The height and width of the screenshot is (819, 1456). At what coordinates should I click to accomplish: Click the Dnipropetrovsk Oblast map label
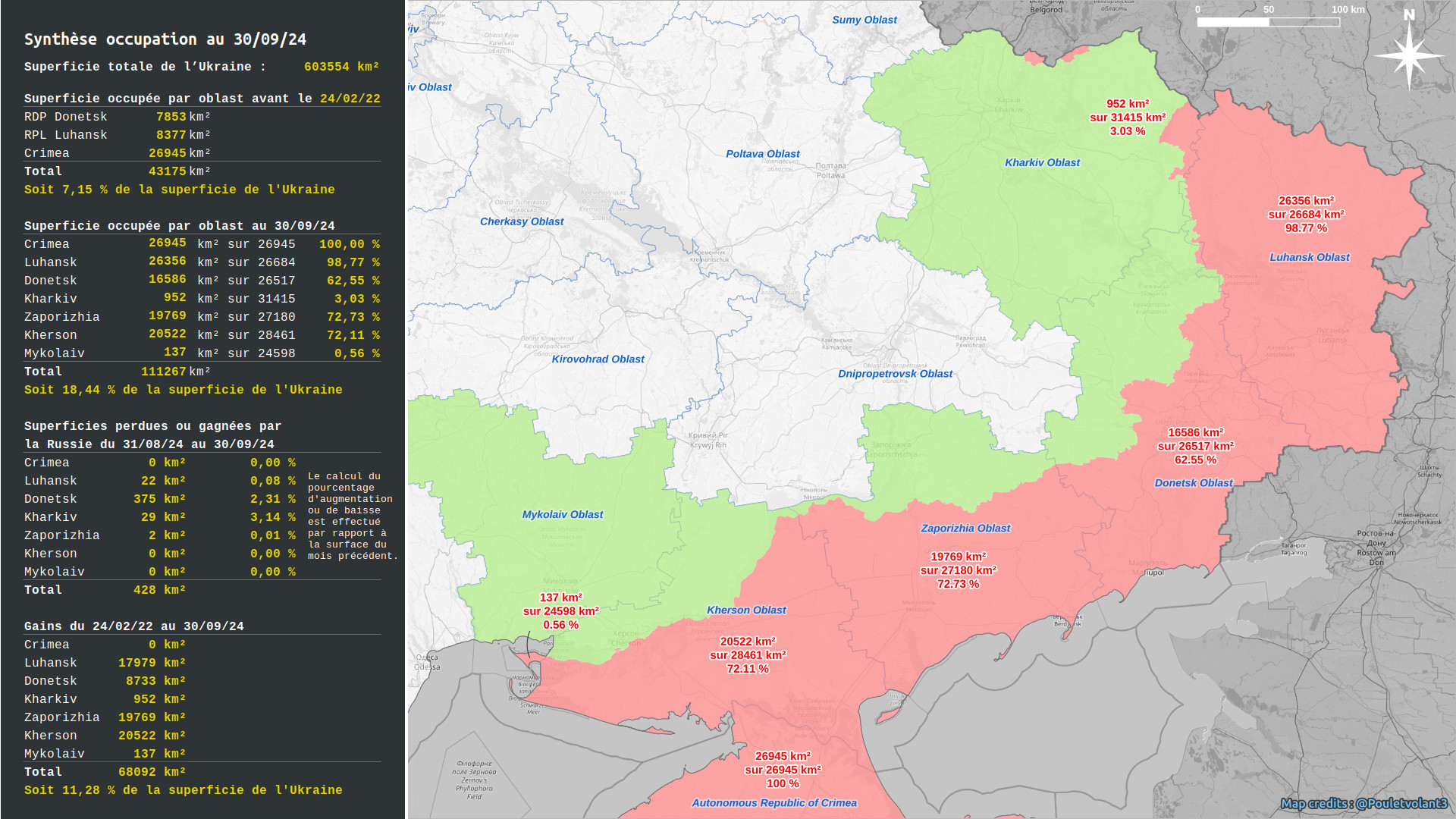(895, 374)
